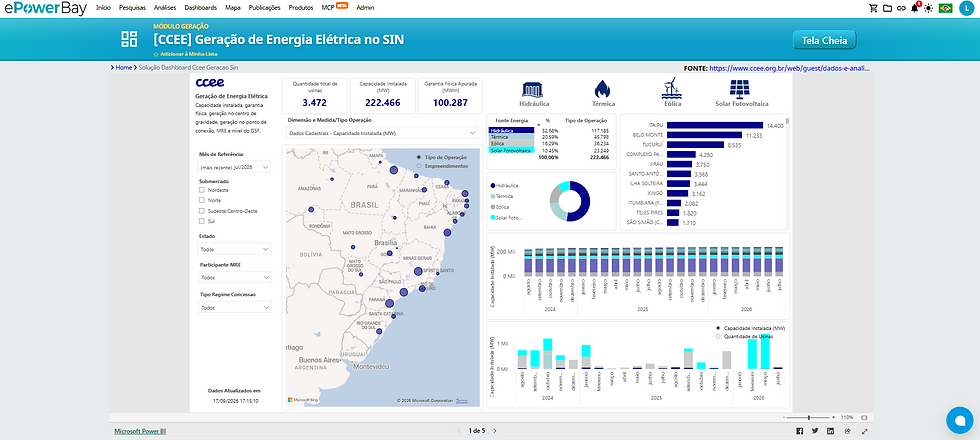Open the shopping cart icon
The image size is (980, 440).
click(874, 8)
